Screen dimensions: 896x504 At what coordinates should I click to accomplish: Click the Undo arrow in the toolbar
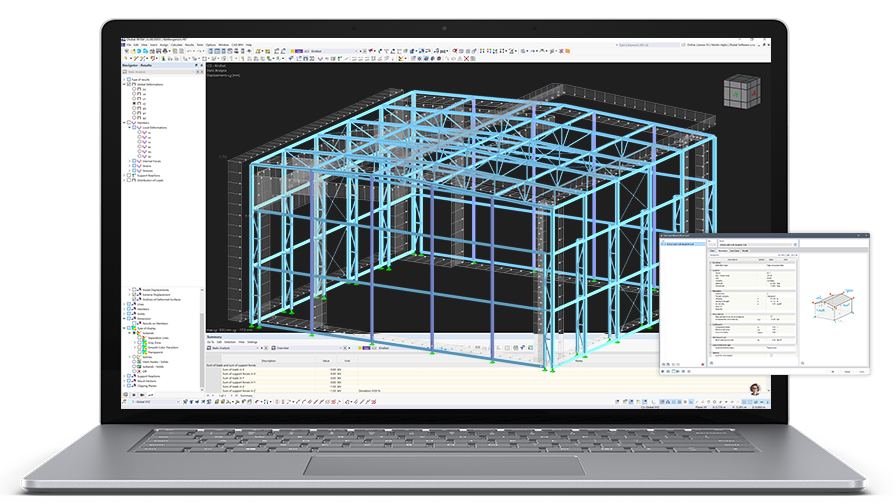coord(188,51)
